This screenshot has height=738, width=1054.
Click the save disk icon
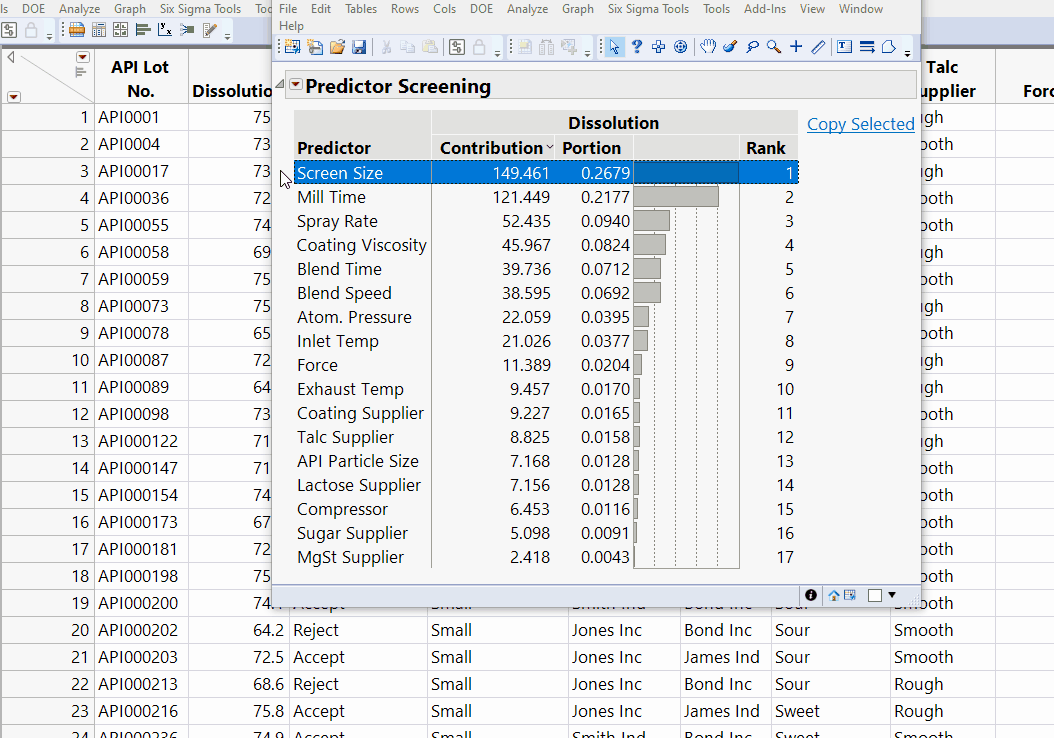pyautogui.click(x=359, y=47)
